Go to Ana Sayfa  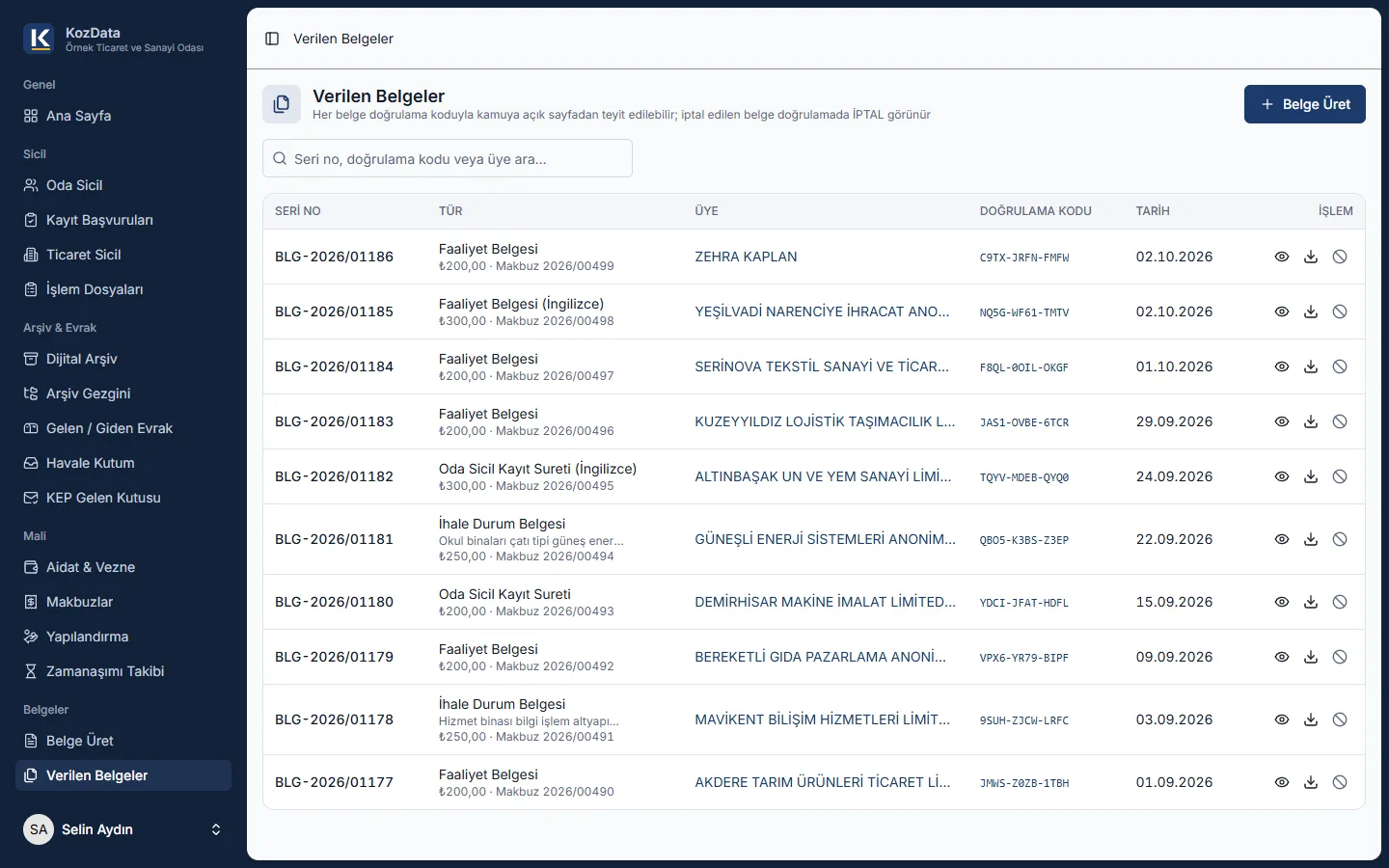pos(123,116)
